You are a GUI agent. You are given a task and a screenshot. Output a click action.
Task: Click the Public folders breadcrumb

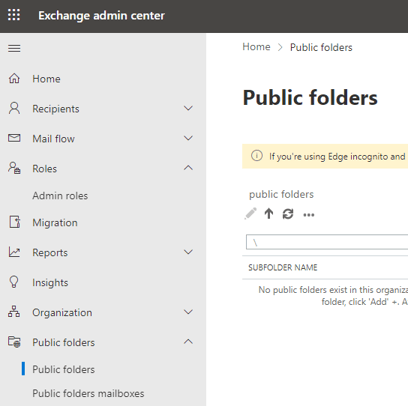pyautogui.click(x=321, y=47)
